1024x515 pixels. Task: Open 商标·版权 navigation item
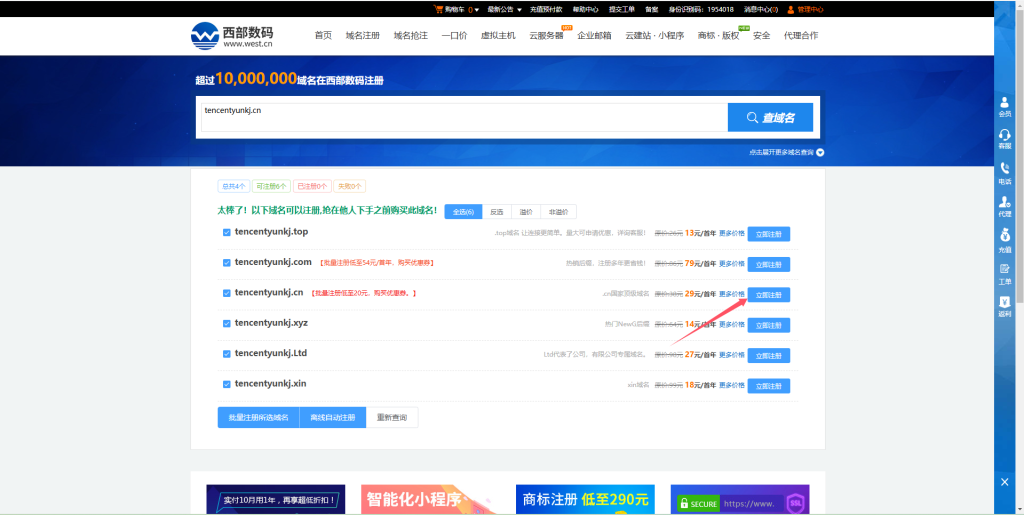[x=718, y=36]
